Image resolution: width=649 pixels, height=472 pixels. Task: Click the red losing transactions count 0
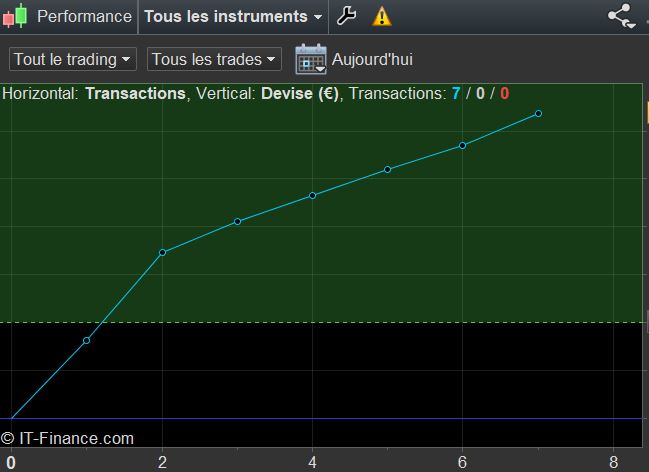(504, 94)
